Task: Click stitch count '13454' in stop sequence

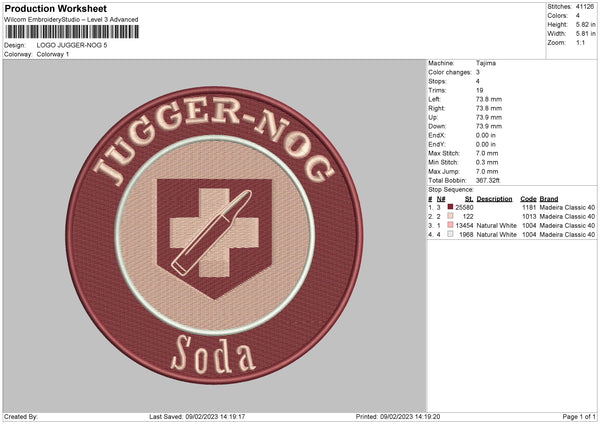Action: pos(464,225)
